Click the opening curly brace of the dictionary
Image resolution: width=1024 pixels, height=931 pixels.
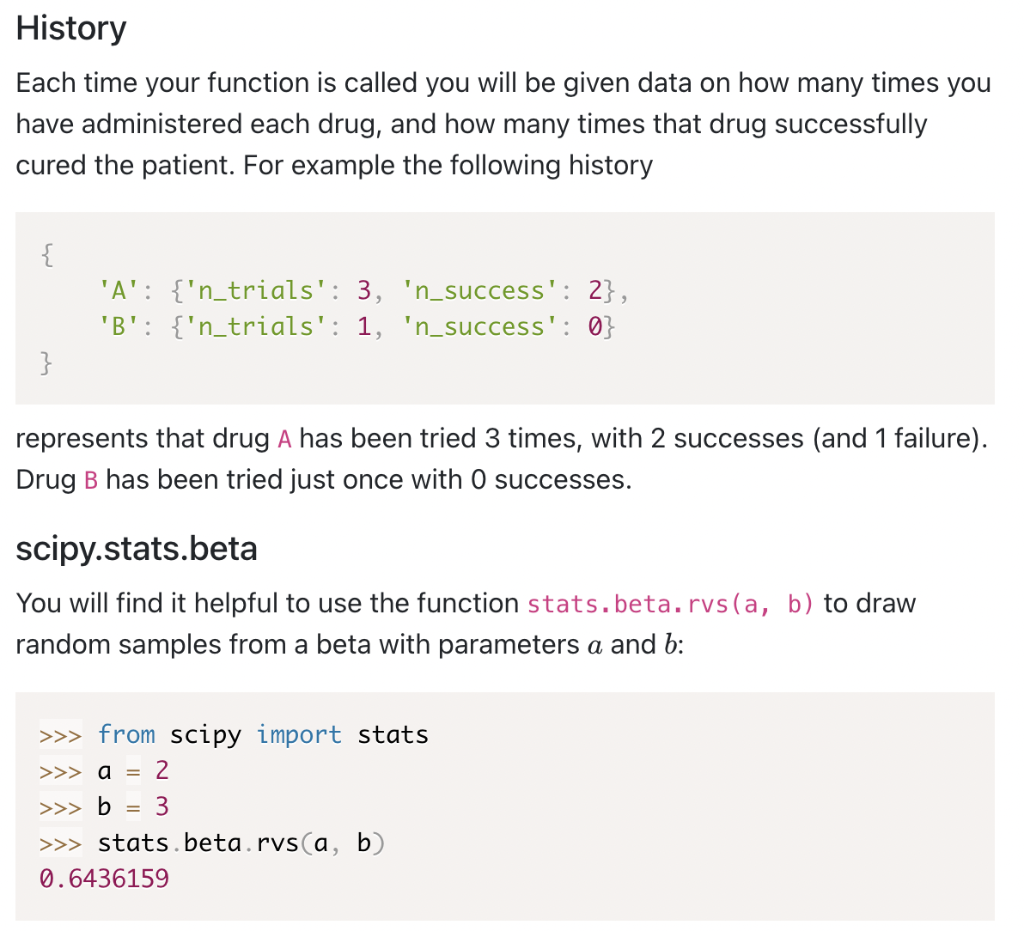(x=46, y=255)
